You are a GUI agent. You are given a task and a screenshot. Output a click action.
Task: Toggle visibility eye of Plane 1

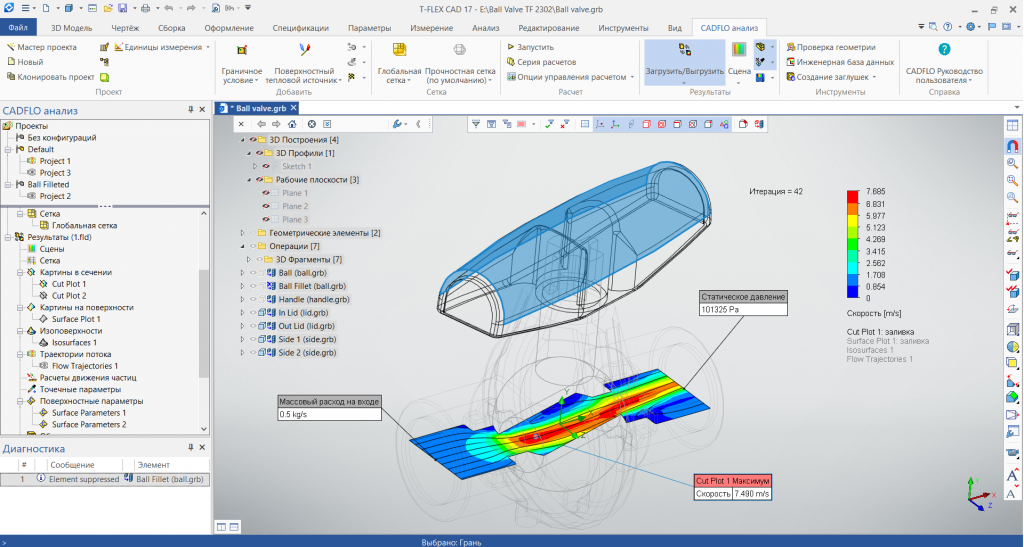point(267,193)
